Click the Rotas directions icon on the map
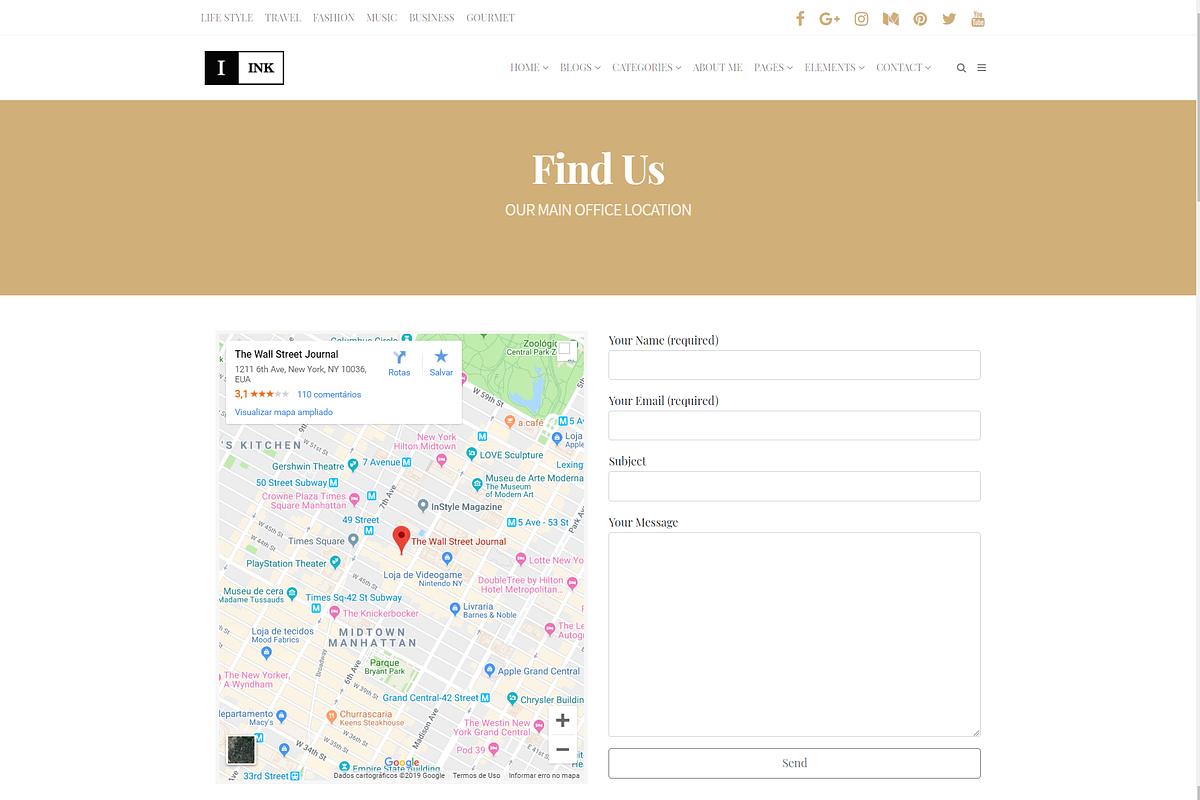1200x800 pixels. (399, 361)
